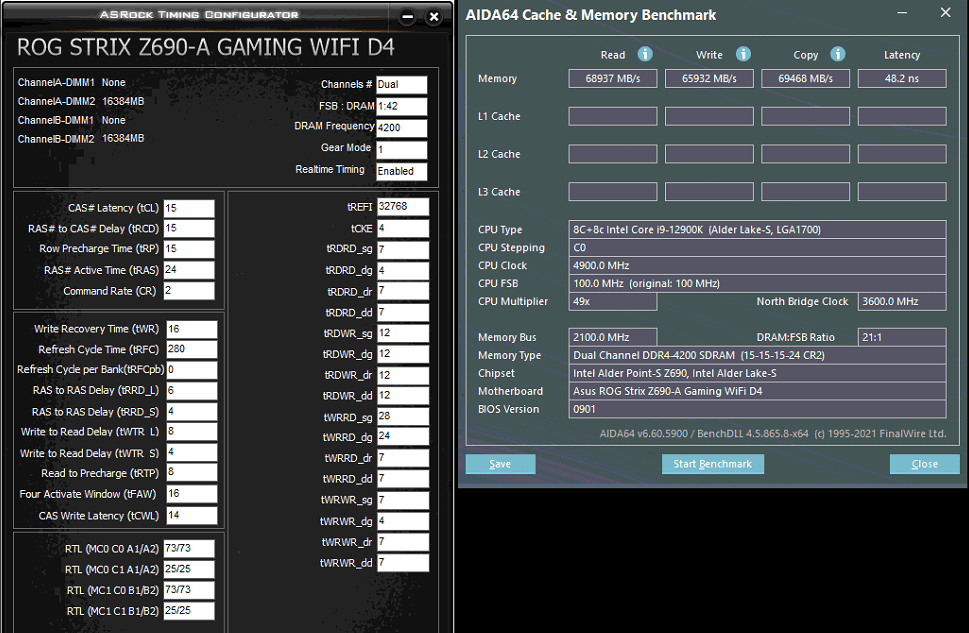Click the Four Activate Window (tFAW) field
This screenshot has height=633, width=969.
pos(192,494)
